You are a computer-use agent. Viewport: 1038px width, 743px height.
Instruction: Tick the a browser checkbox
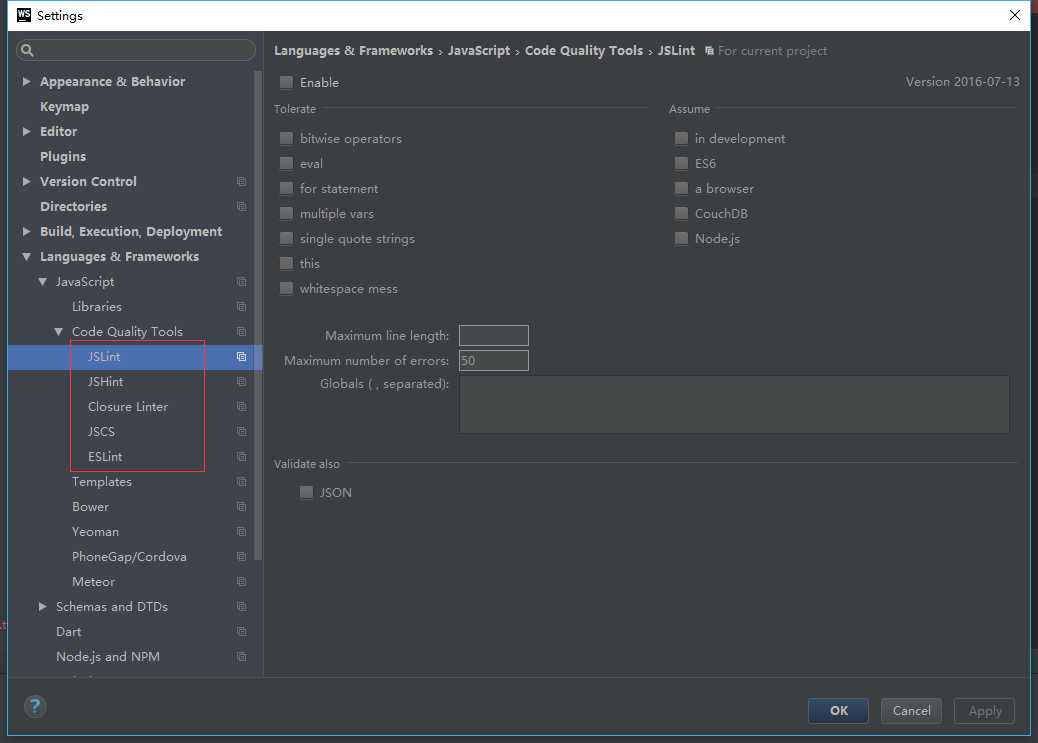(x=681, y=189)
